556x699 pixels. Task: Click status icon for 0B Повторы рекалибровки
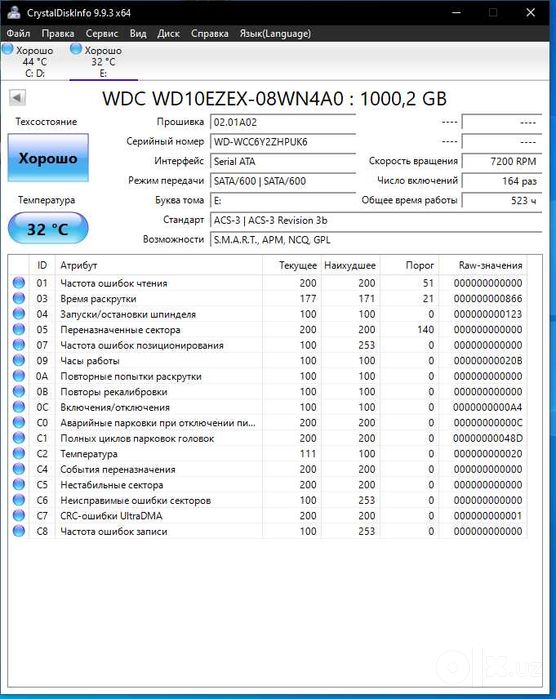[x=19, y=391]
